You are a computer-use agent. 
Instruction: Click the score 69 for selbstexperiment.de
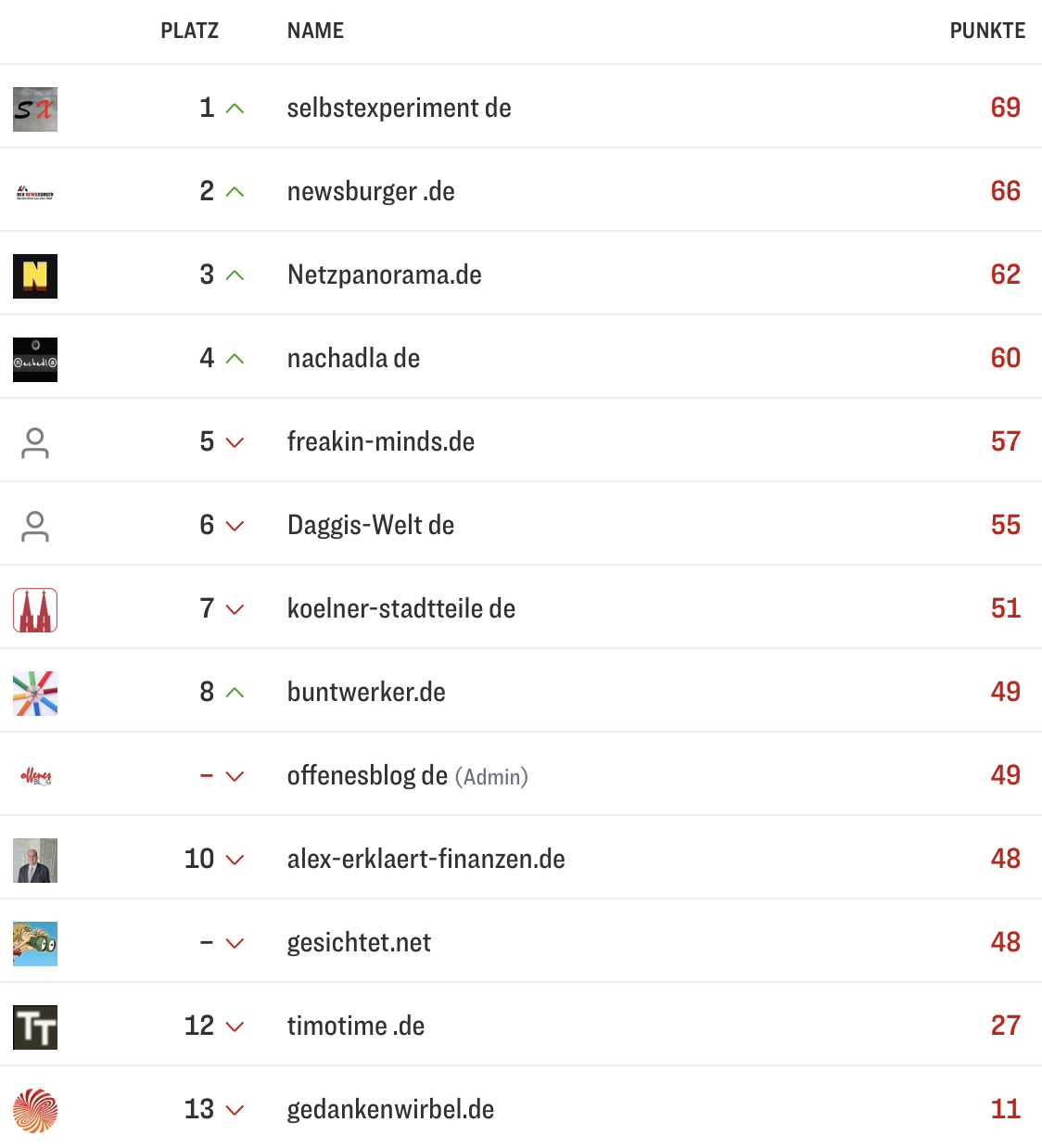(x=1005, y=108)
